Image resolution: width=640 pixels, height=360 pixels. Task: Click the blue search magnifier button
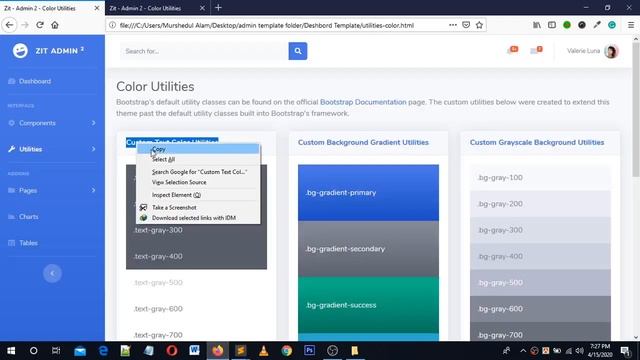tap(298, 51)
